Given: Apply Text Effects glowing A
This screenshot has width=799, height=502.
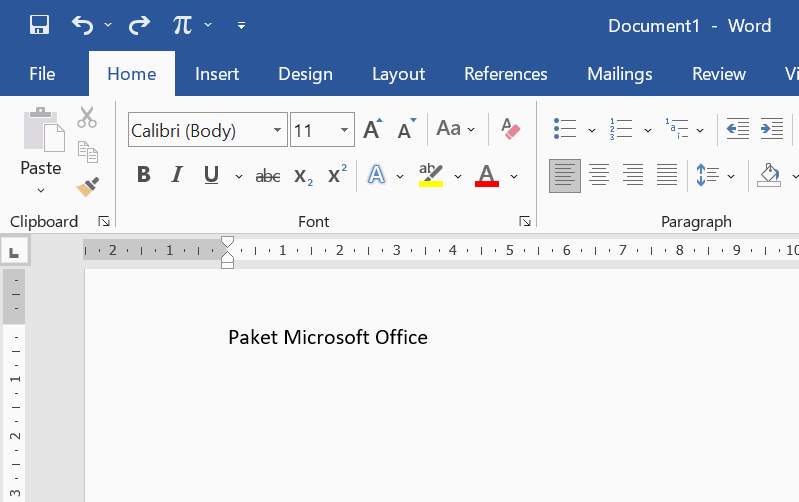Looking at the screenshot, I should (376, 175).
